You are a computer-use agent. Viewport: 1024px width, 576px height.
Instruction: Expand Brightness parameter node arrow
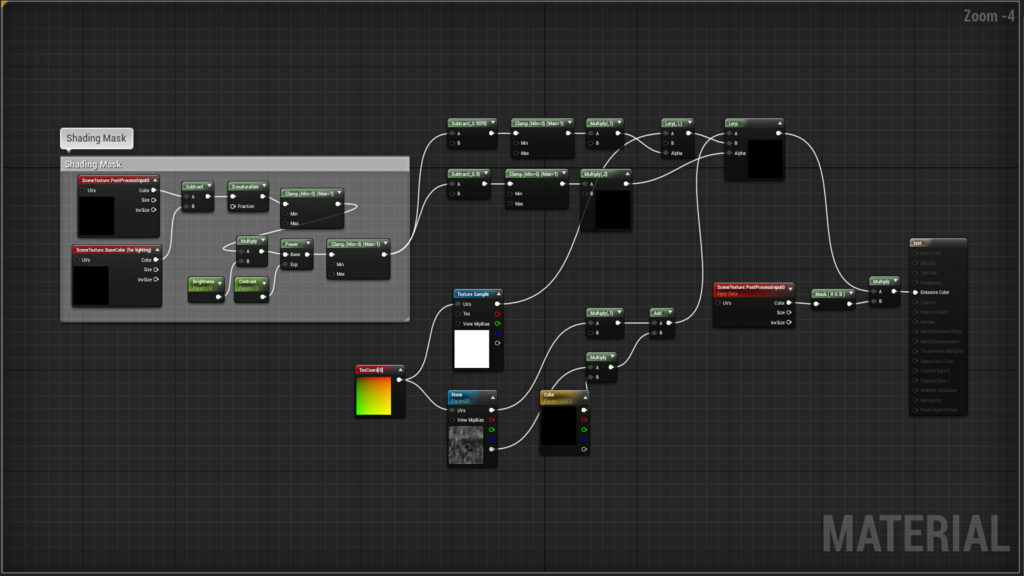click(x=219, y=283)
